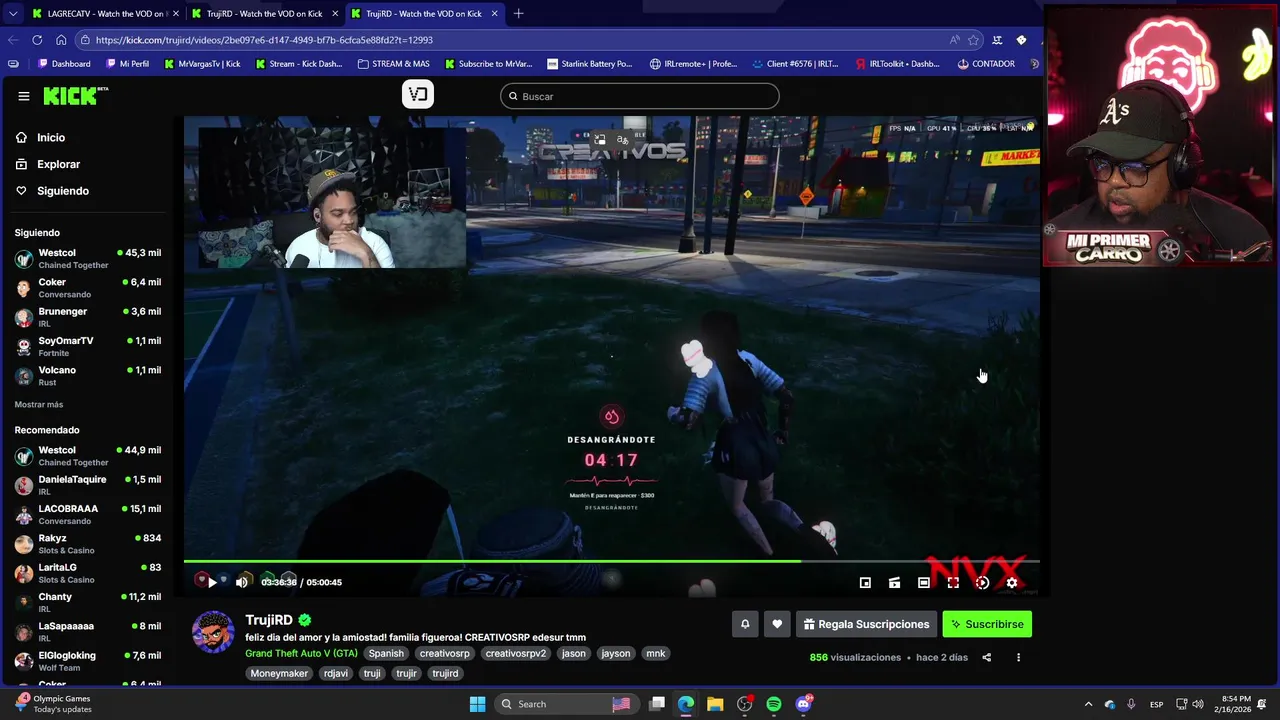Open CONTADOR bookmark
This screenshot has width=1280, height=720.
[x=986, y=64]
